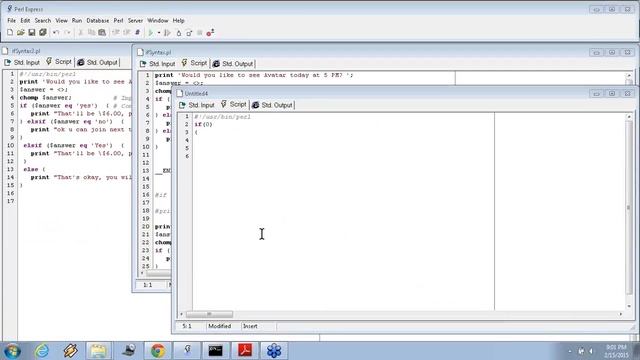Open Google Chrome from taskbar
This screenshot has width=640, height=360.
pos(158,351)
